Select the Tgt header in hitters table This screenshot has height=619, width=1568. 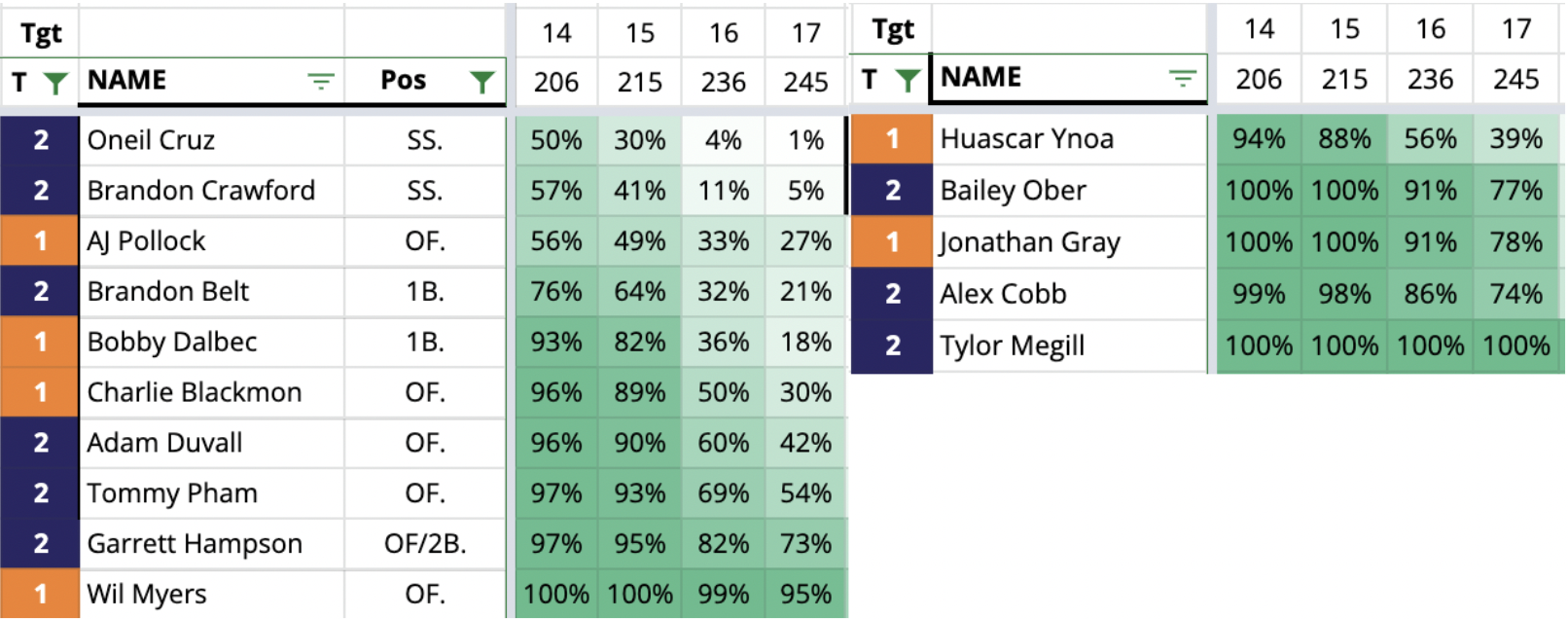41,34
